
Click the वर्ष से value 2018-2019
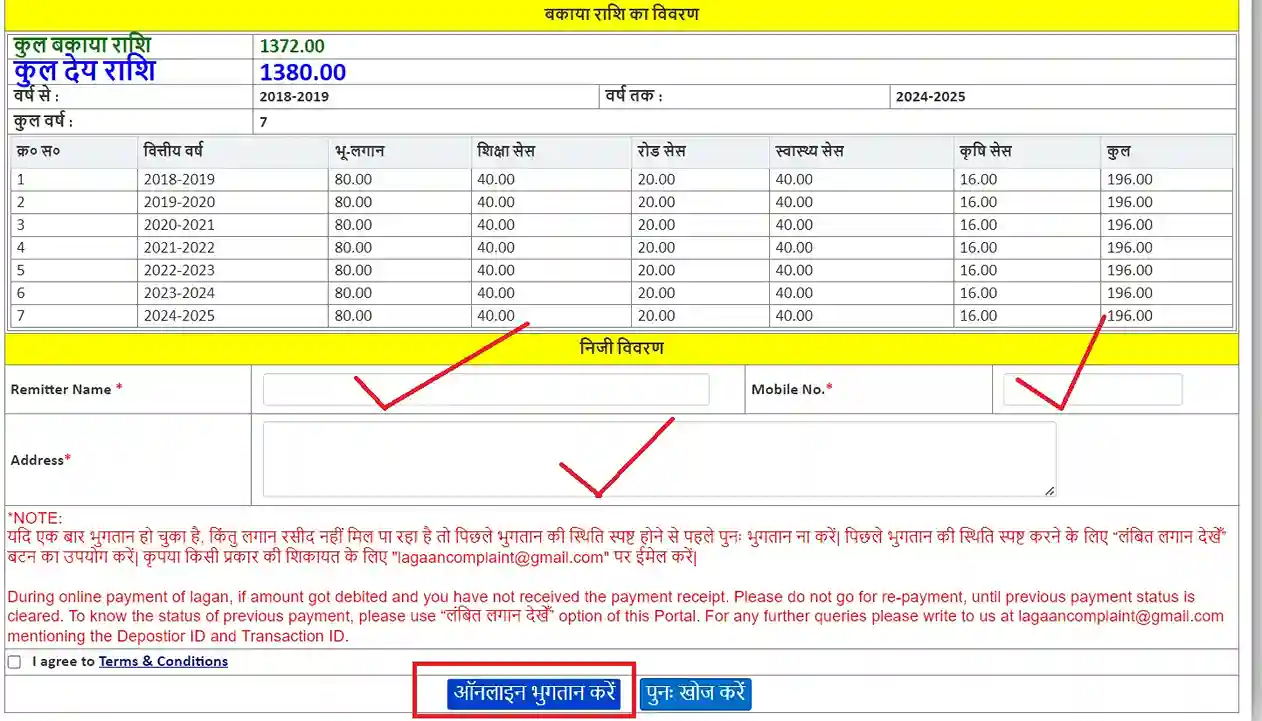[294, 97]
